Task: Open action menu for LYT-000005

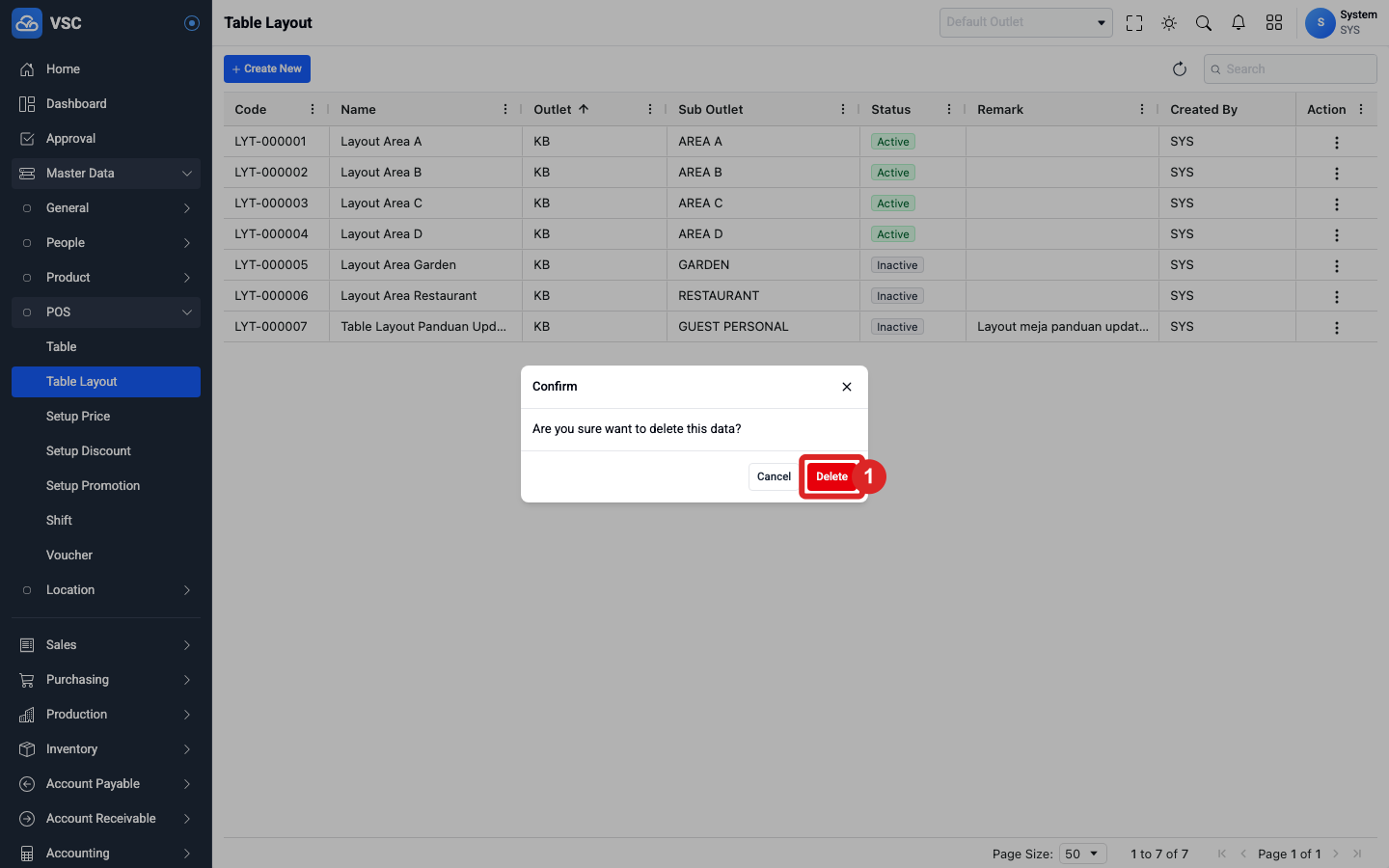Action: tap(1337, 266)
